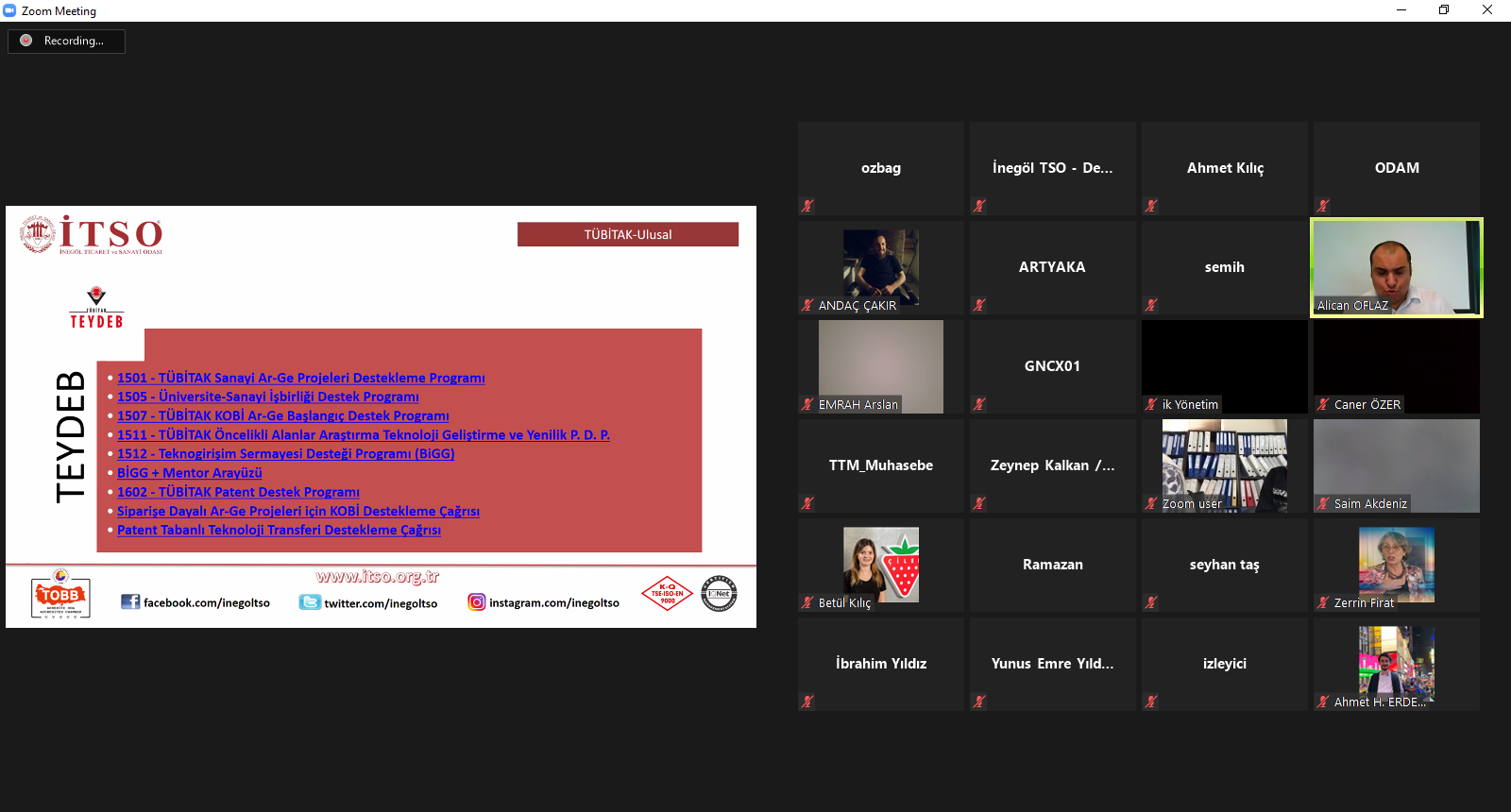The height and width of the screenshot is (812, 1511).
Task: Open link 1511 - TÜBİTAK Öncelikli Alanlar
Action: (x=363, y=434)
